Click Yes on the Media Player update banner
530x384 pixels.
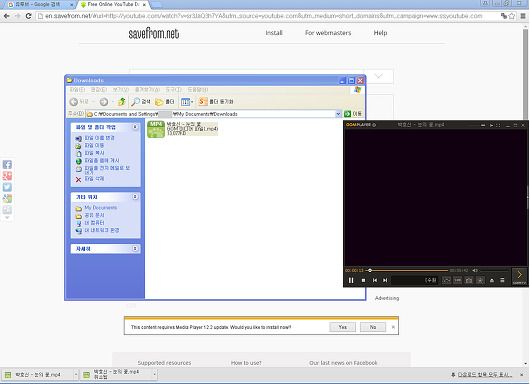[342, 327]
